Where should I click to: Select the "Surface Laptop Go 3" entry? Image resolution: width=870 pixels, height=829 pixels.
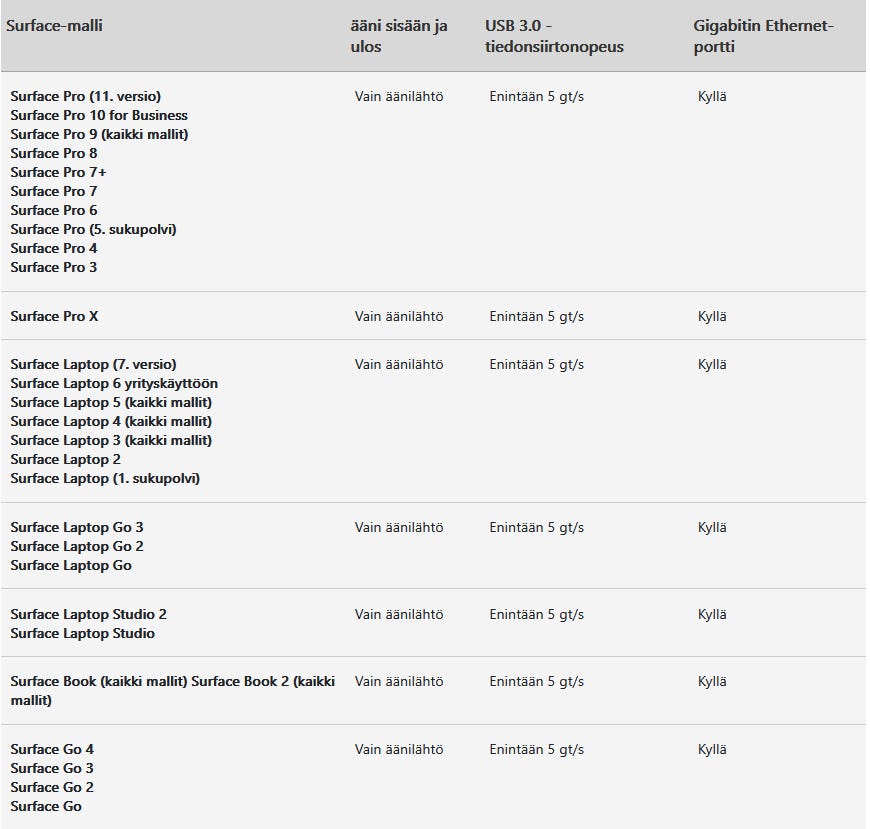click(77, 527)
